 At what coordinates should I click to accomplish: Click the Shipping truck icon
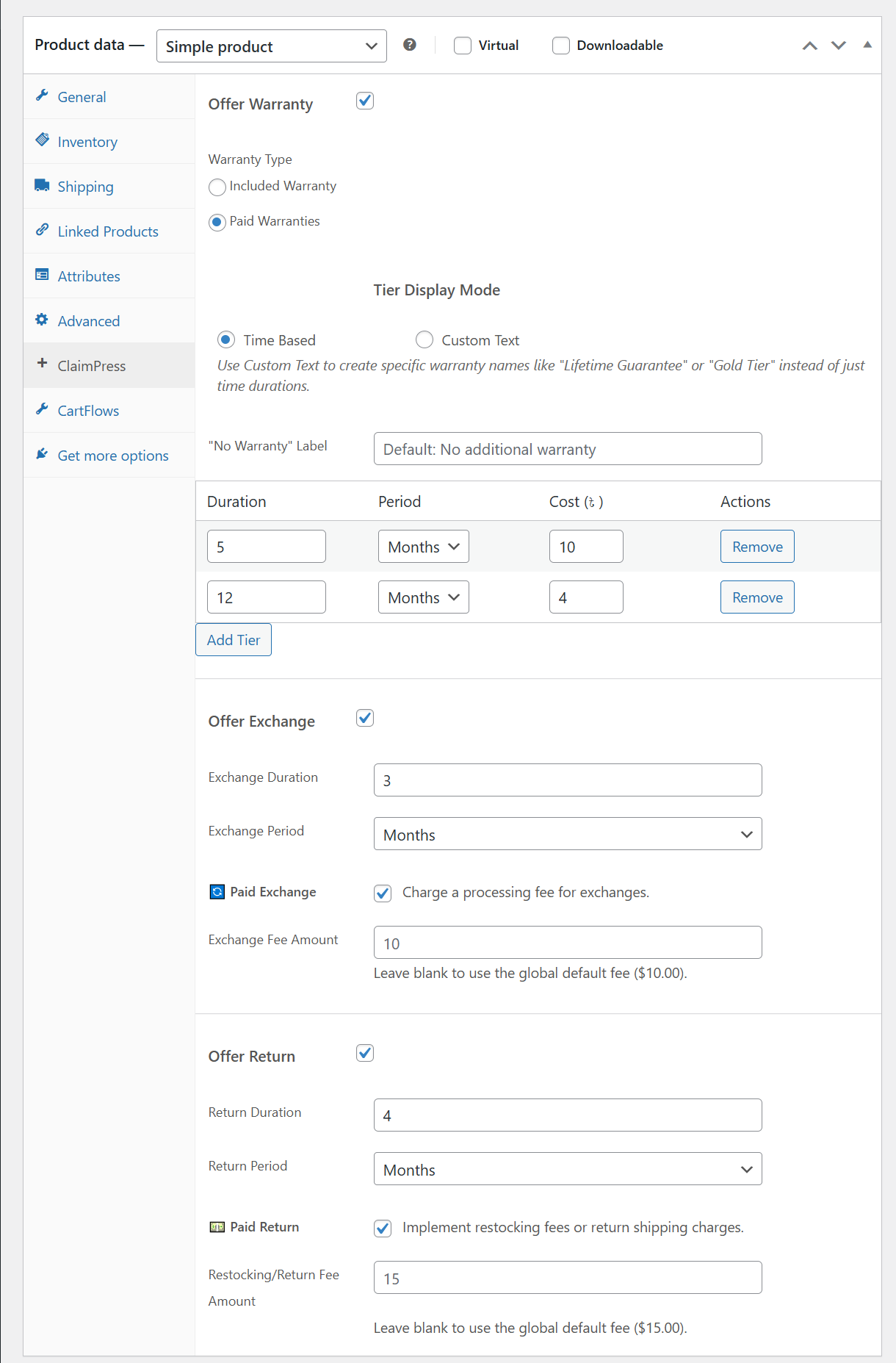coord(42,185)
